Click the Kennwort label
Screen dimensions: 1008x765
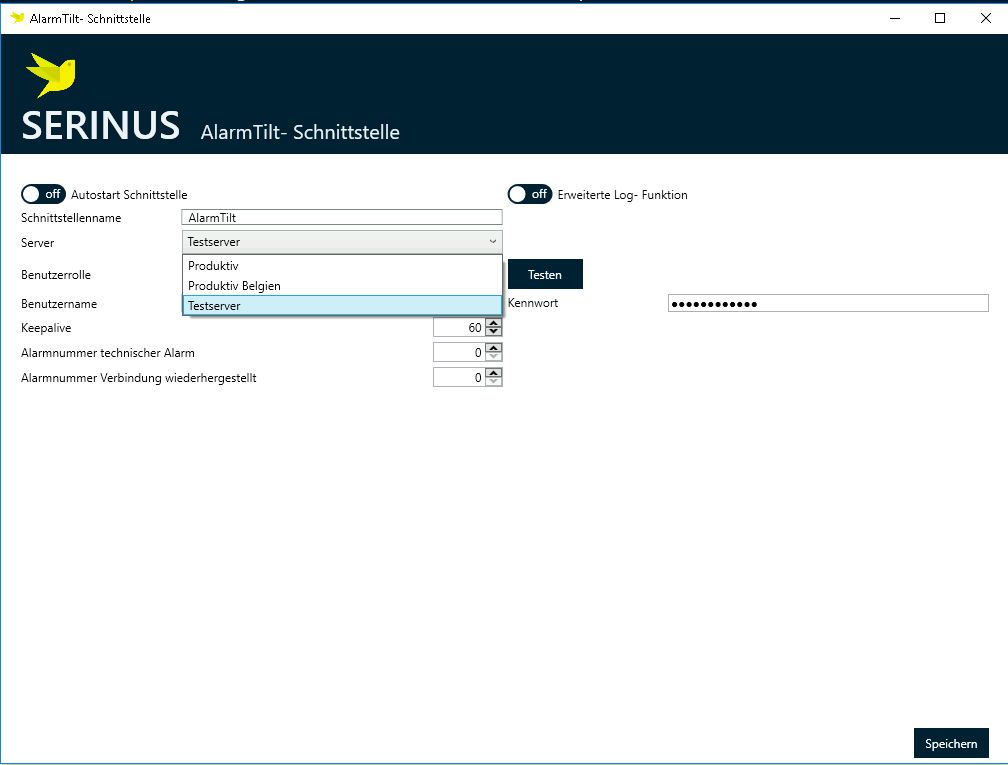533,303
